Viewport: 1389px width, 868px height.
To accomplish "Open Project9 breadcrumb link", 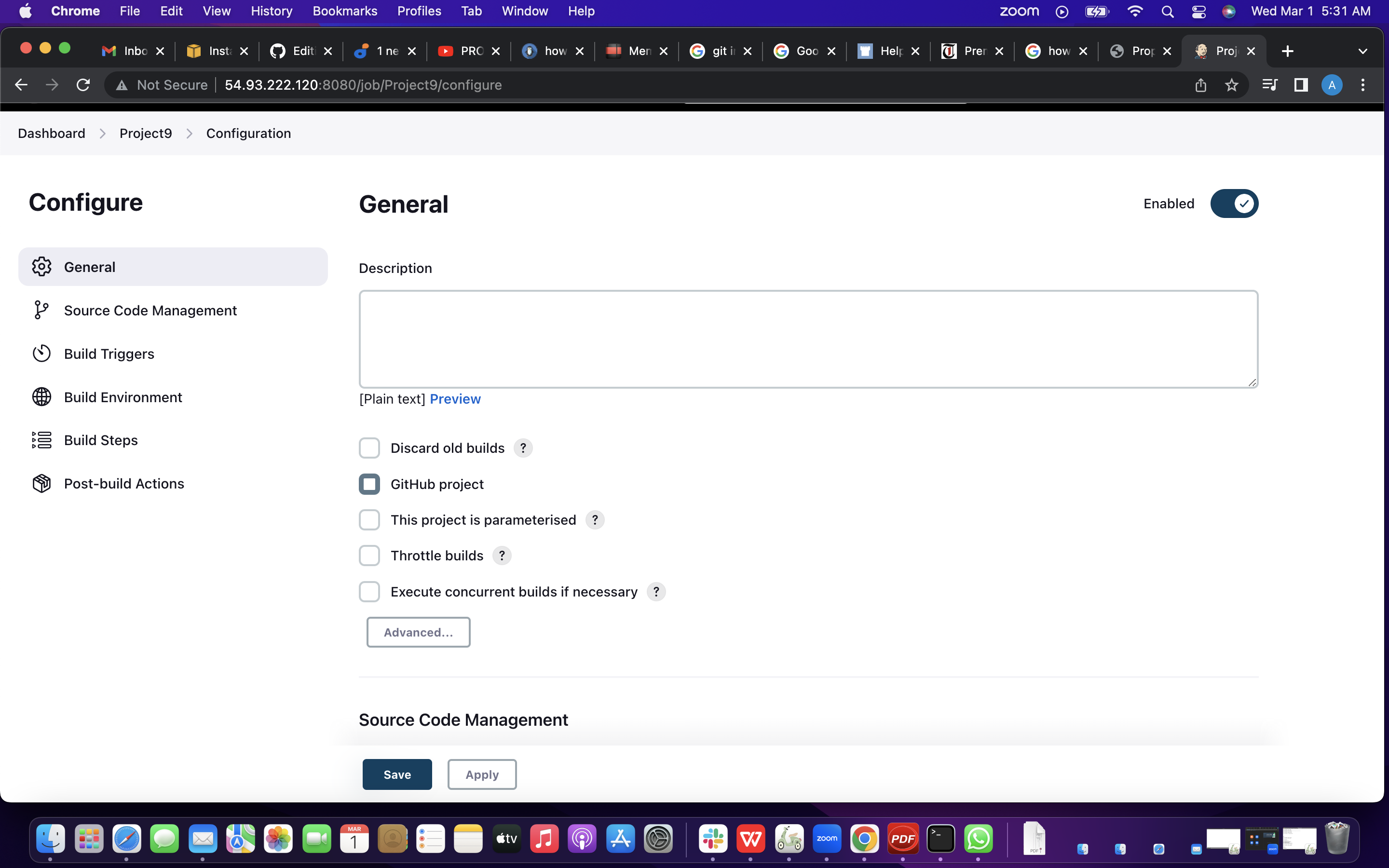I will (x=146, y=133).
